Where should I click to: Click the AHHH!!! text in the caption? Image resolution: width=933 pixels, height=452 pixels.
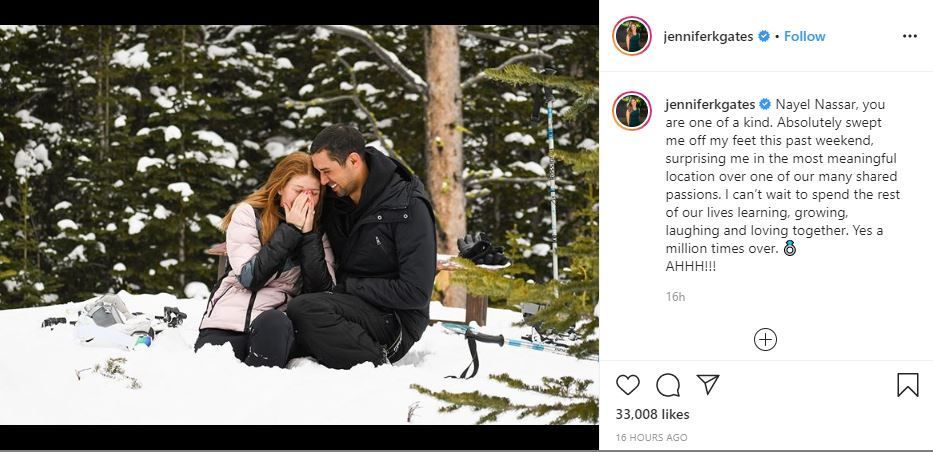[692, 266]
